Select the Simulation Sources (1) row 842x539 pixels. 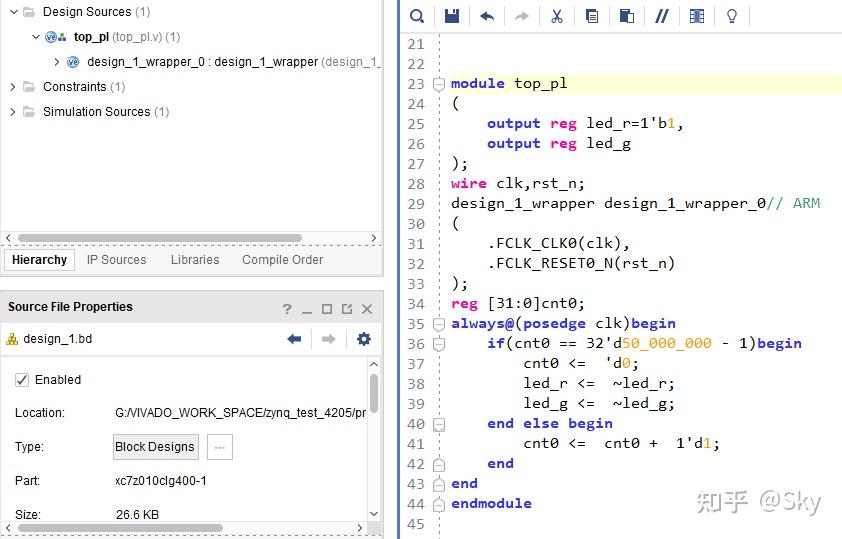point(192,112)
